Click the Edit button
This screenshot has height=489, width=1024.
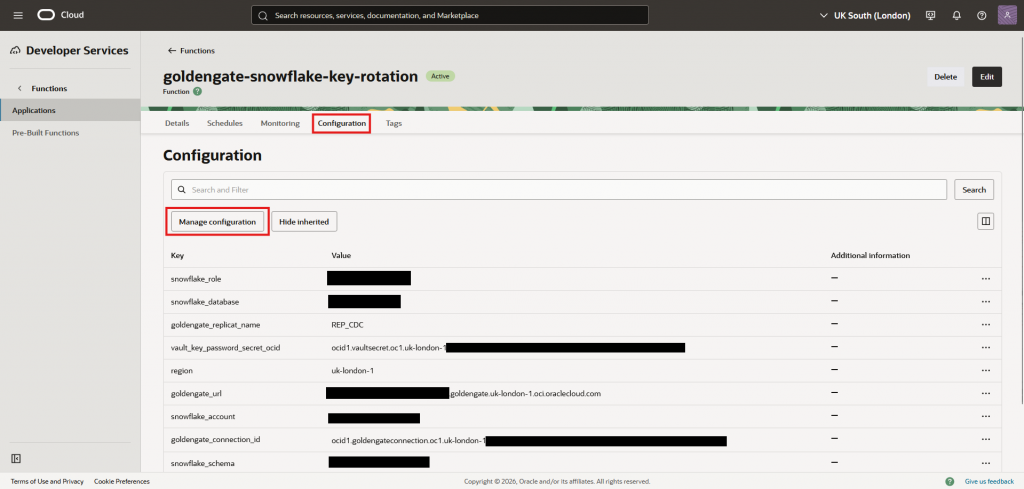(987, 76)
